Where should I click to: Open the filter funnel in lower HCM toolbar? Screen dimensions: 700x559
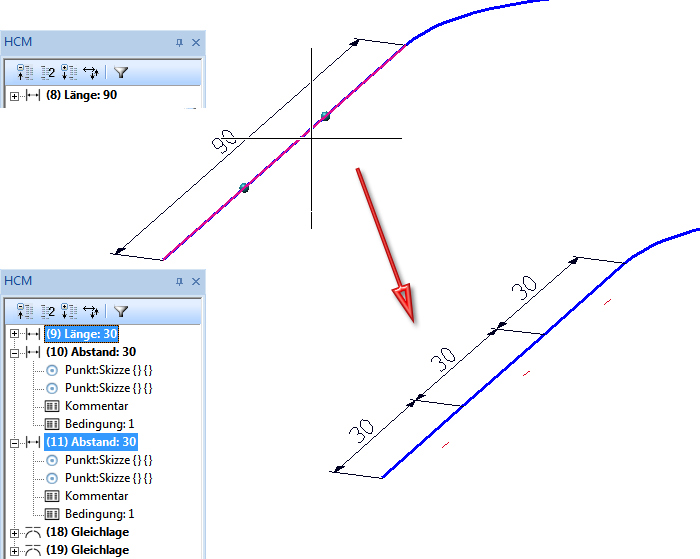point(121,311)
